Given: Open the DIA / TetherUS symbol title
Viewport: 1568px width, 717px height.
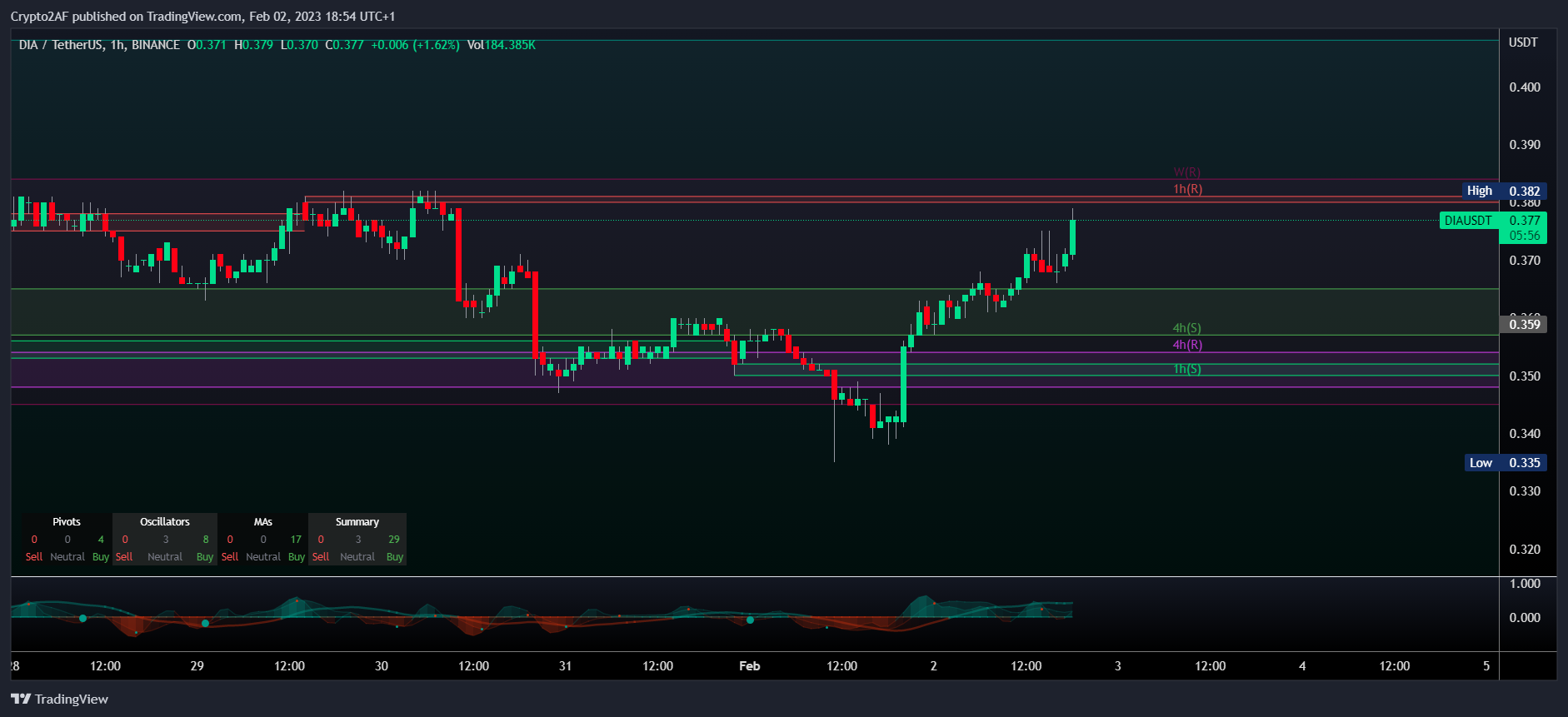Looking at the screenshot, I should pos(99,45).
